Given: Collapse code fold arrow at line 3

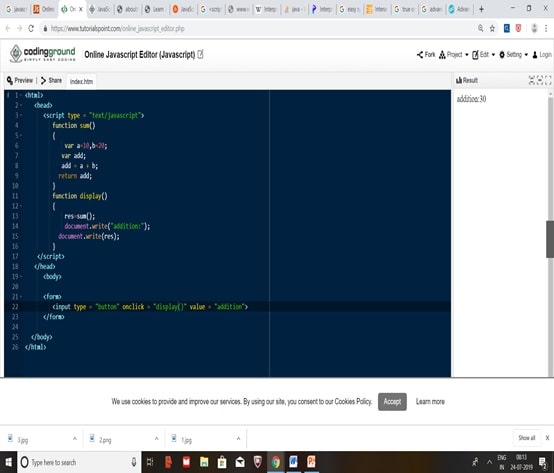Looking at the screenshot, I should (x=21, y=115).
